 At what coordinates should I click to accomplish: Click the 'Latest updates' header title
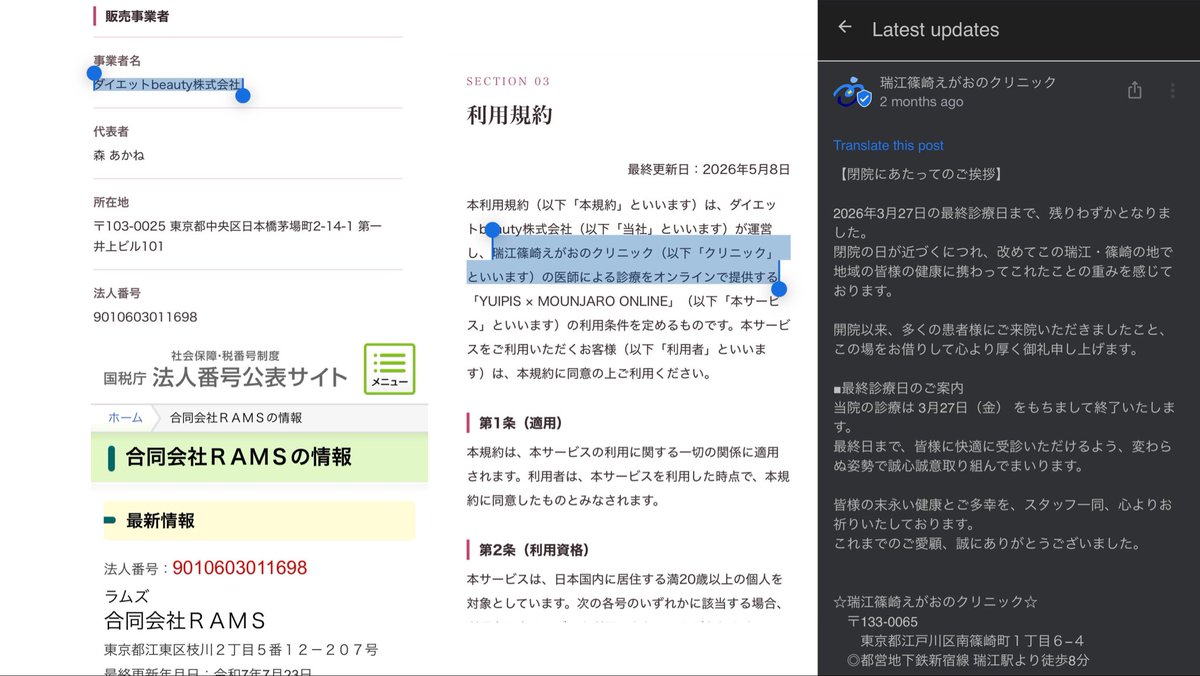point(935,30)
